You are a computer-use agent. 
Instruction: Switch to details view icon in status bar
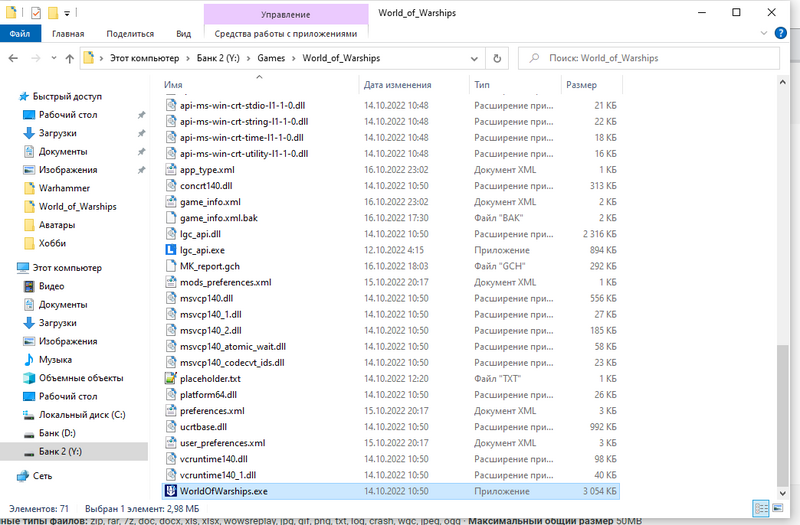pyautogui.click(x=761, y=508)
